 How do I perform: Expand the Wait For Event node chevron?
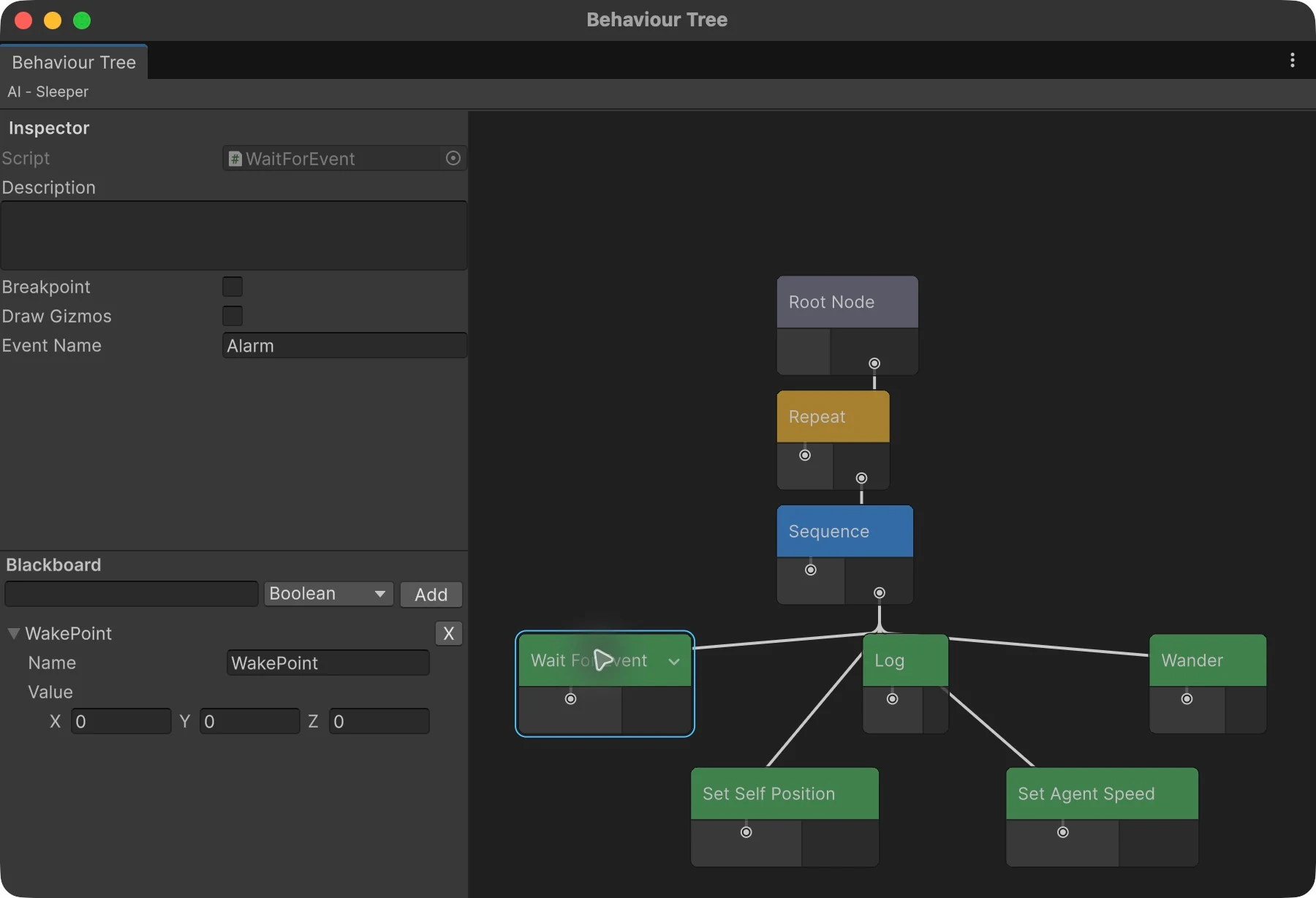point(674,661)
